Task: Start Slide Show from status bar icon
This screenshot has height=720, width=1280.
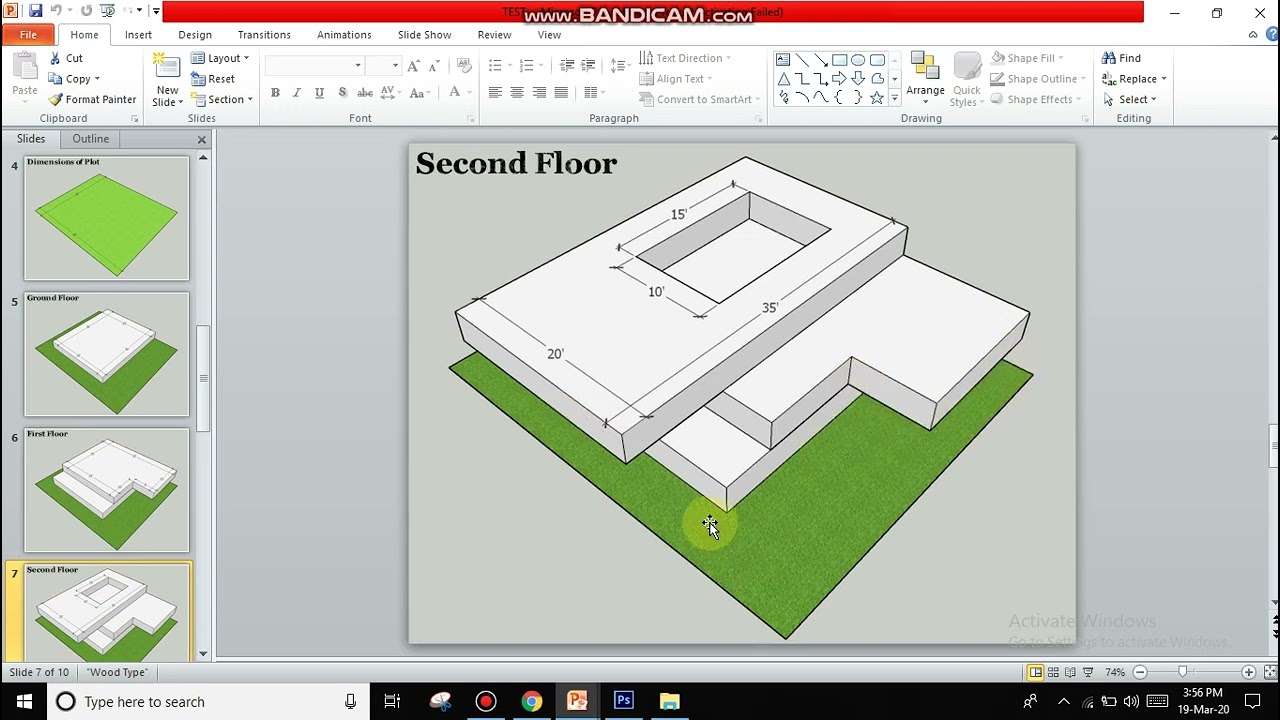Action: 1087,672
